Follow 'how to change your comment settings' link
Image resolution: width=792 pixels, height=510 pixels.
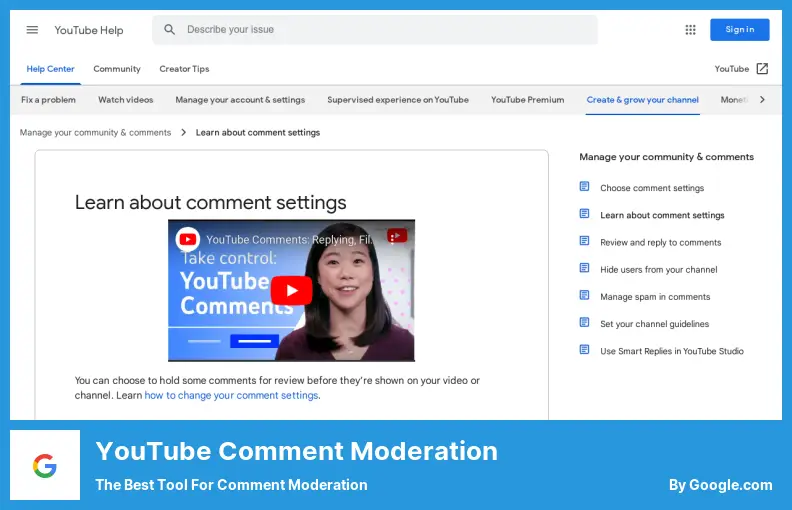pyautogui.click(x=231, y=395)
